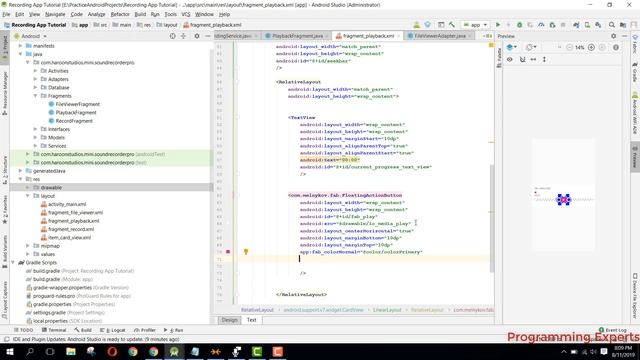Viewport: 640px width, 360px height.
Task: Expand the mipmap folder
Action: tap(28, 246)
